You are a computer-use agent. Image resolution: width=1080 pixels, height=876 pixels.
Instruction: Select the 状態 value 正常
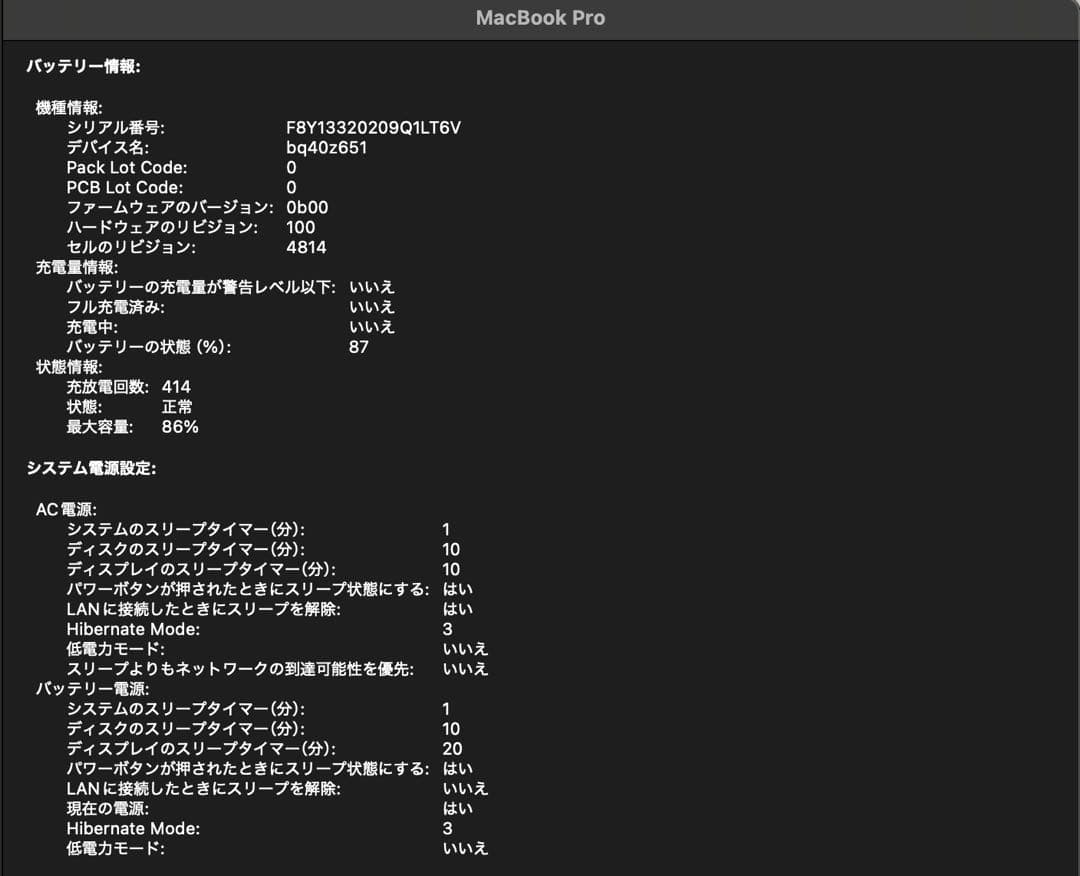(x=178, y=407)
